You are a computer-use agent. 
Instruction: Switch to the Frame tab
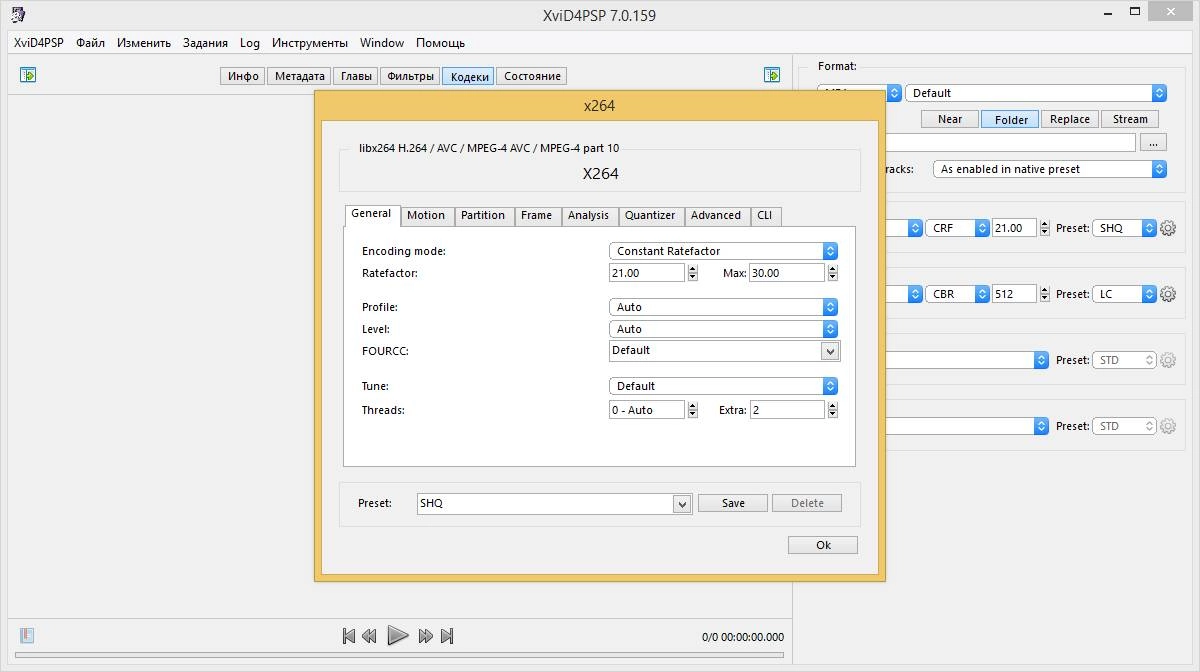[536, 216]
